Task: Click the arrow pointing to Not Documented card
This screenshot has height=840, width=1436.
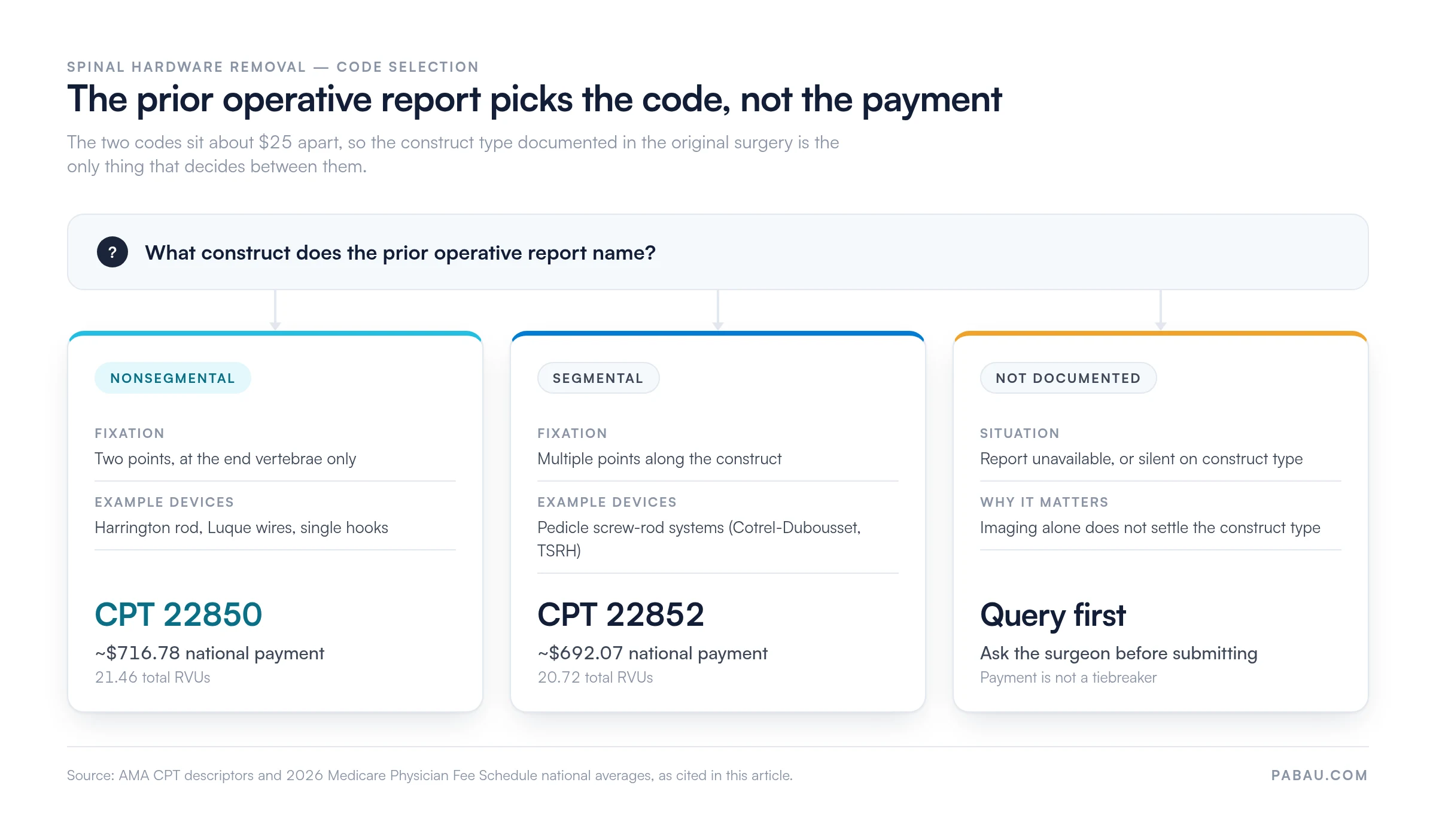Action: (x=1161, y=310)
